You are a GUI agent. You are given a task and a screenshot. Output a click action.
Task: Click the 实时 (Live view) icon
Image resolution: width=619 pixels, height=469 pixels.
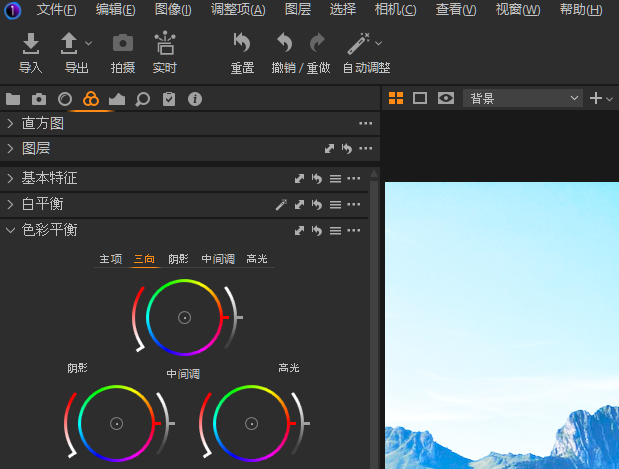point(165,43)
